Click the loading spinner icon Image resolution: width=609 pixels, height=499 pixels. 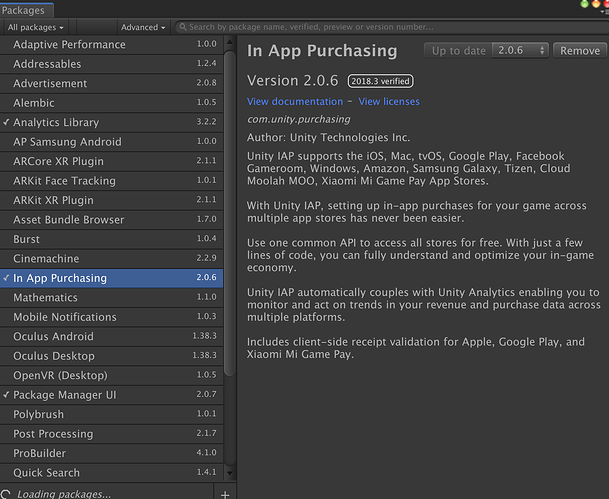(7, 494)
